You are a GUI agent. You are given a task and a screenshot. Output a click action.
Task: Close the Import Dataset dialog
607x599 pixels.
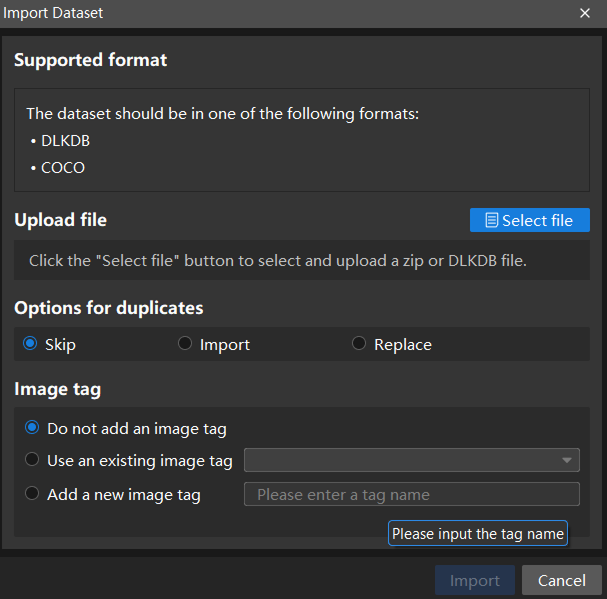585,13
